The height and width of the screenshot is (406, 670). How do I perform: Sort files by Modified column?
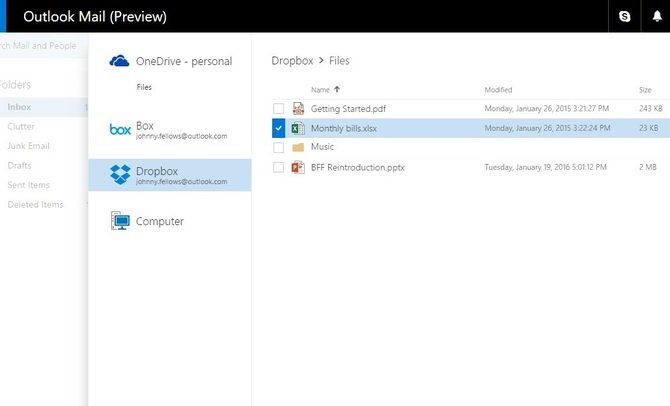498,90
